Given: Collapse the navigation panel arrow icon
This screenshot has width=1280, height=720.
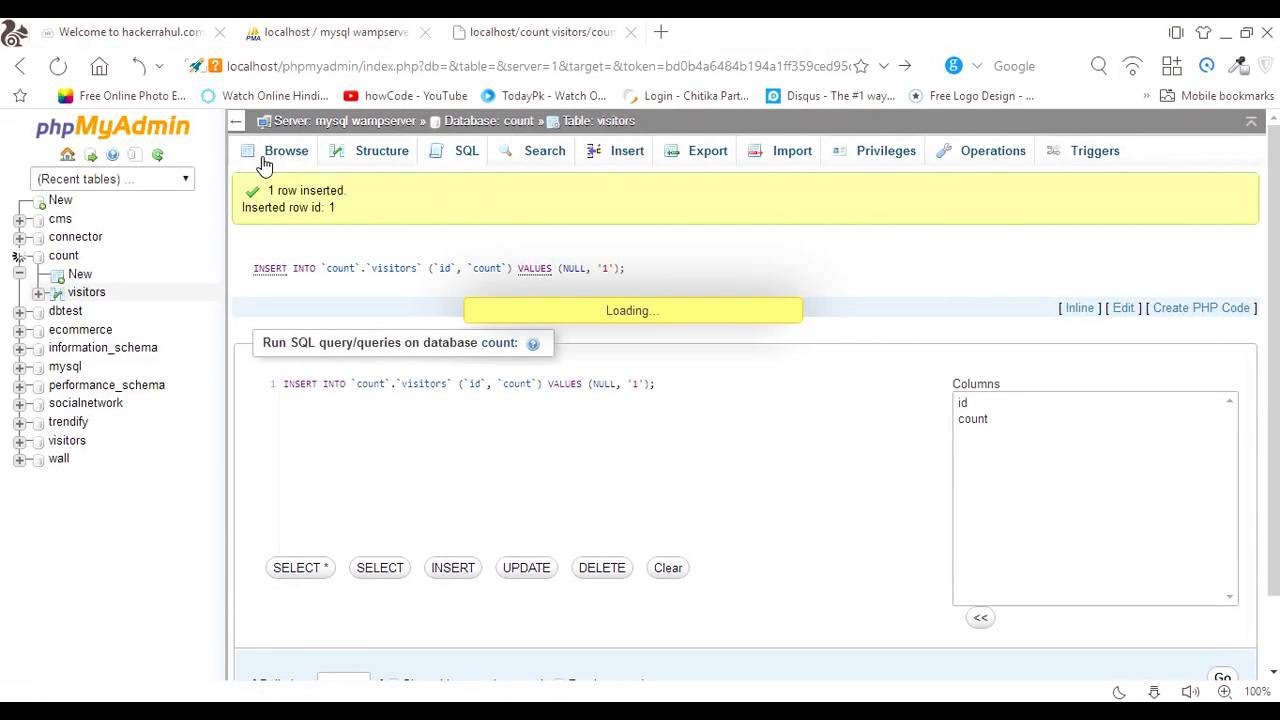Looking at the screenshot, I should point(235,121).
